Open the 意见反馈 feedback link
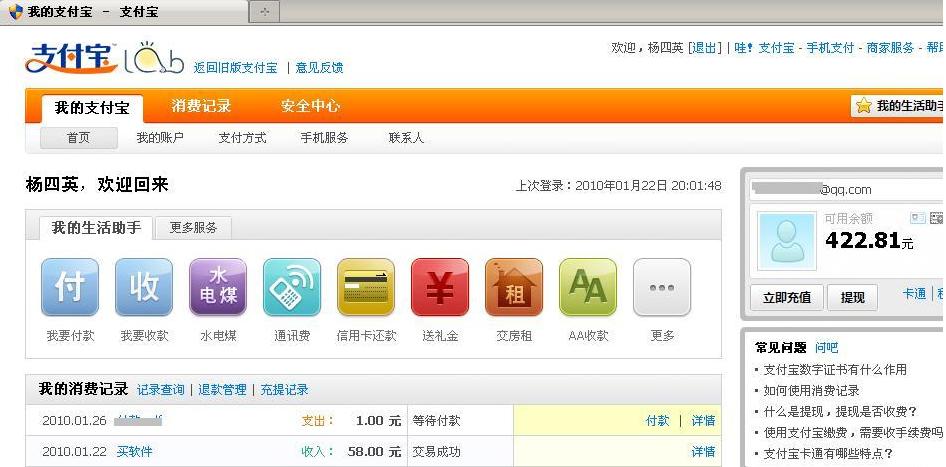Screen dimensions: 946x467 (x=319, y=68)
